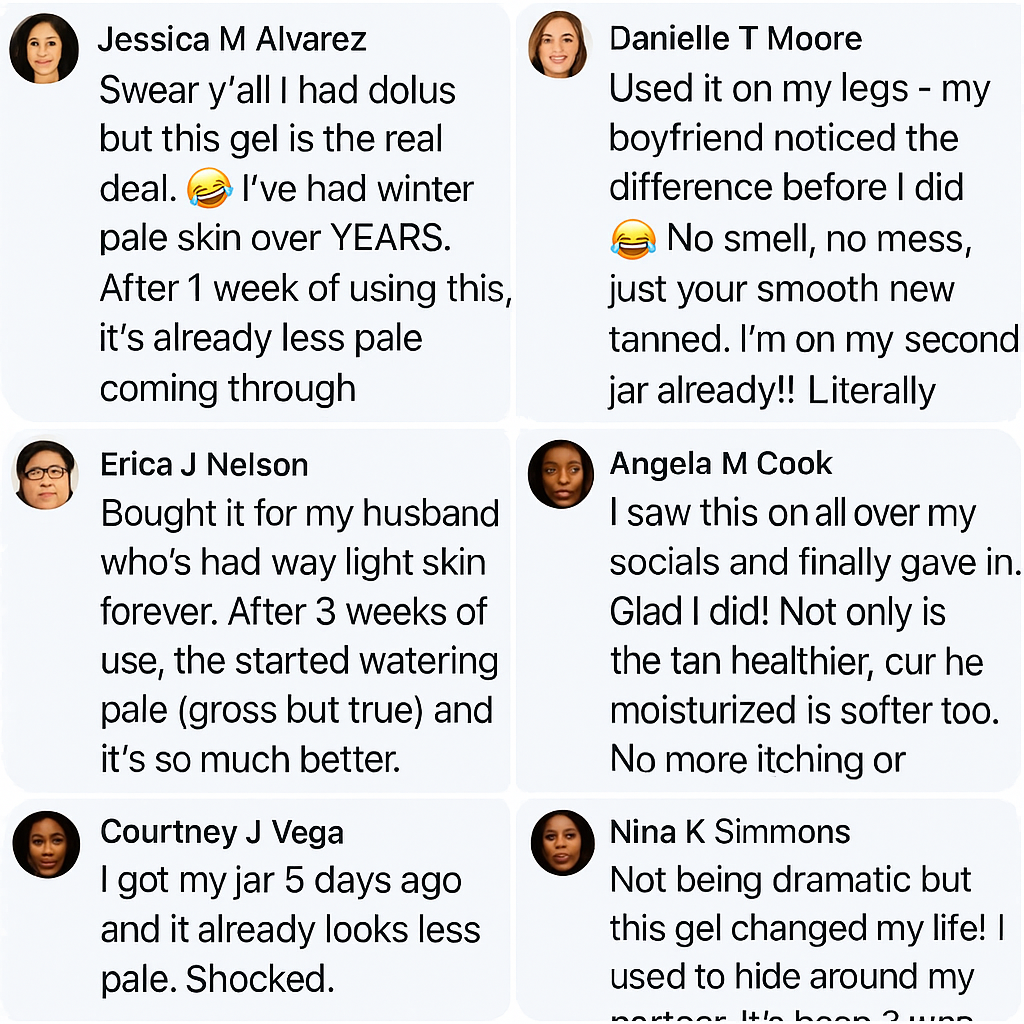Open Jessica M Alvarez's profile picture
Screen dimensions: 1024x1024
coord(44,48)
